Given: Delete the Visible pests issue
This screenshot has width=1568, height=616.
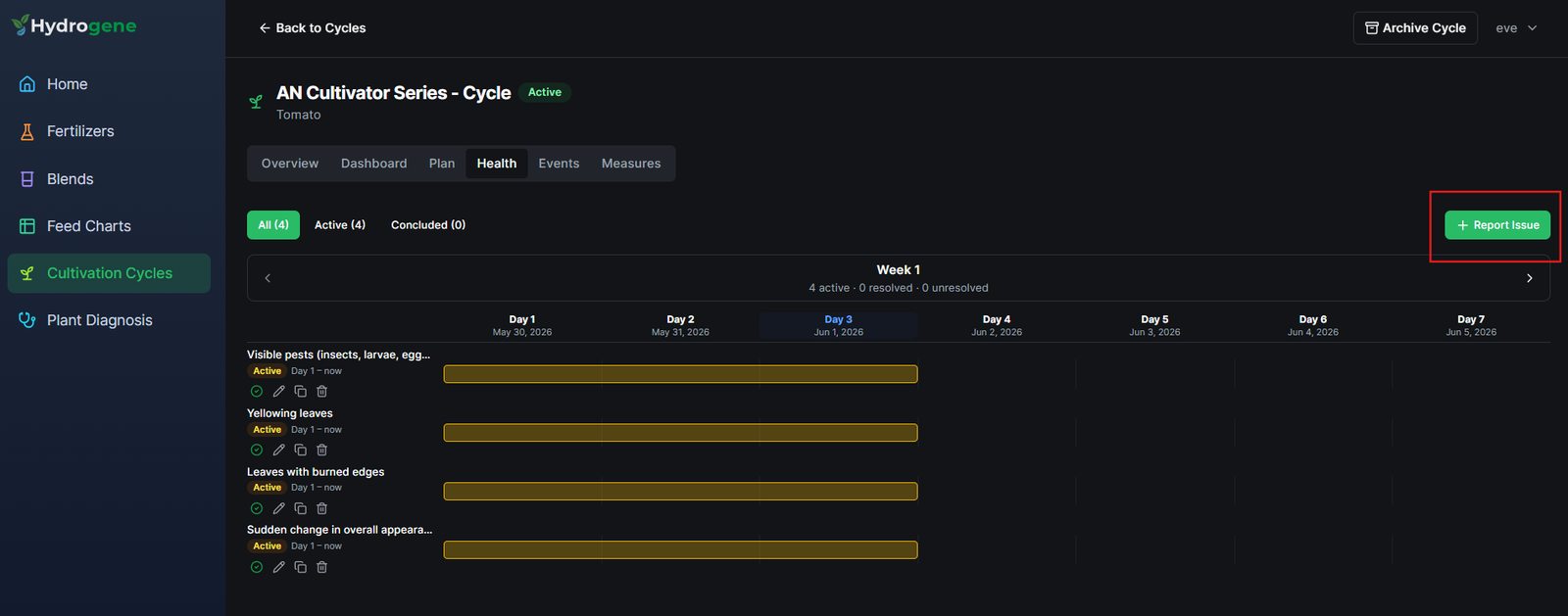Looking at the screenshot, I should pyautogui.click(x=321, y=391).
